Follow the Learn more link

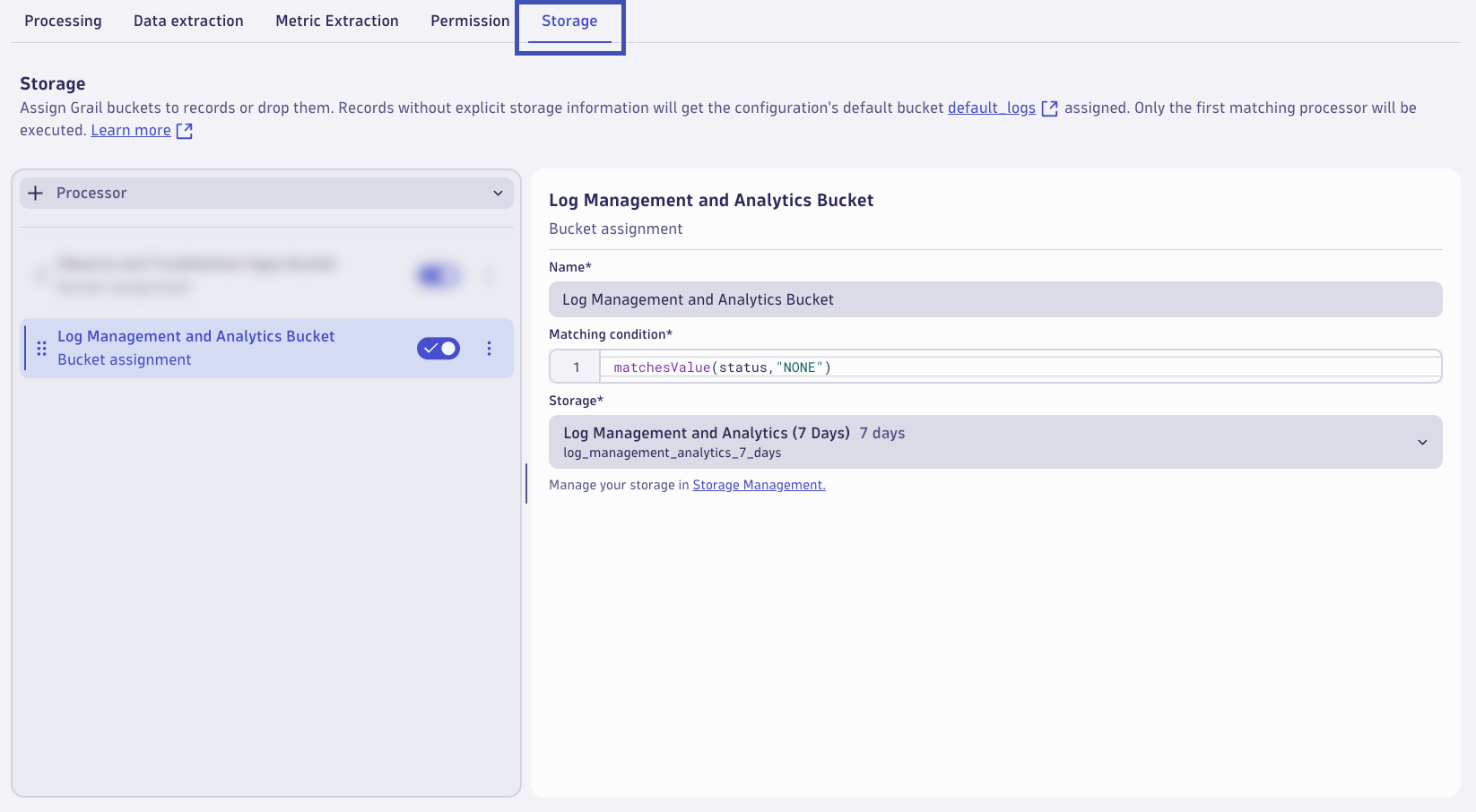pos(131,130)
